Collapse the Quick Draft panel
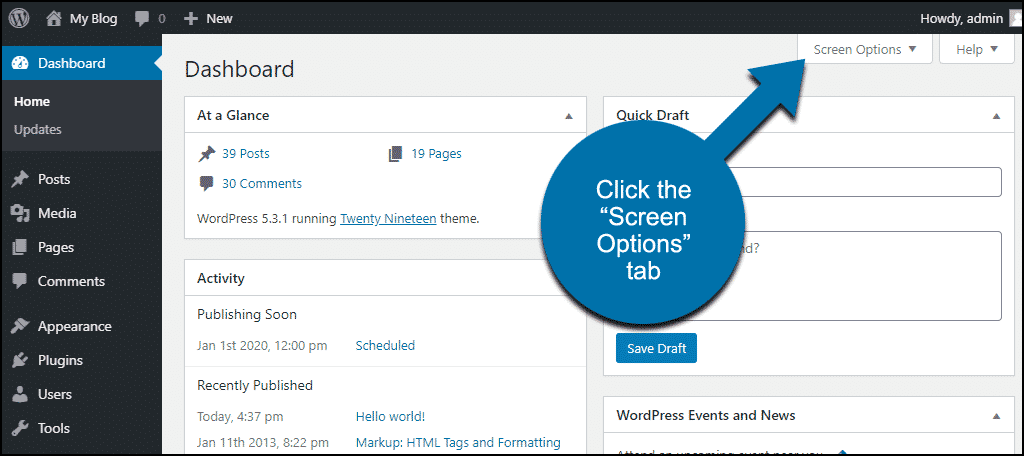Viewport: 1024px width, 456px height. pos(996,116)
